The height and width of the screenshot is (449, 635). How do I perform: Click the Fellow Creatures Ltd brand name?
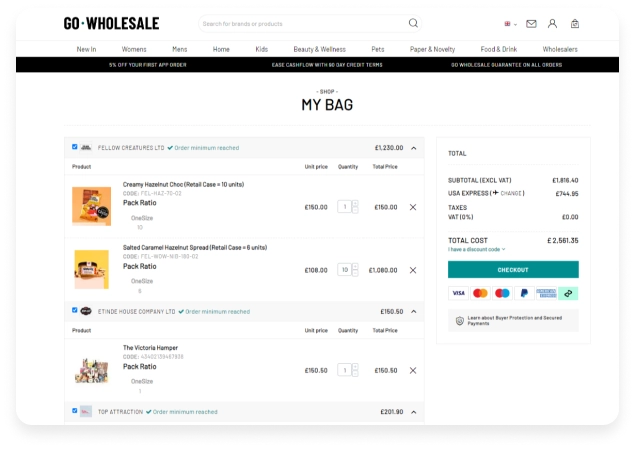pos(131,148)
